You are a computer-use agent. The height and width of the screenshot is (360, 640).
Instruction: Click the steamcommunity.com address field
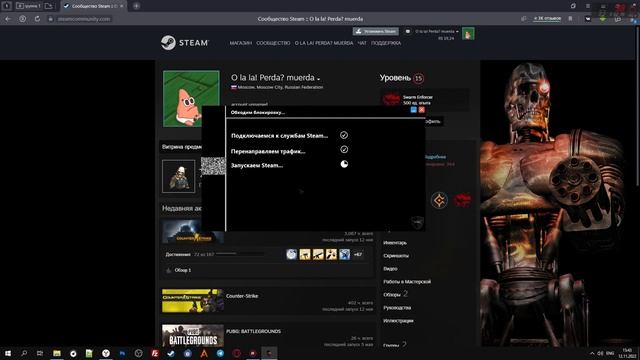pos(84,19)
